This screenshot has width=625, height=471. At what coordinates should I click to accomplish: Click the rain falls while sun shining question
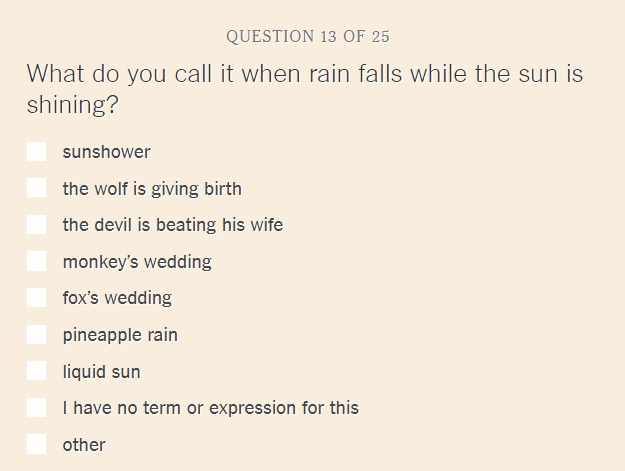305,89
